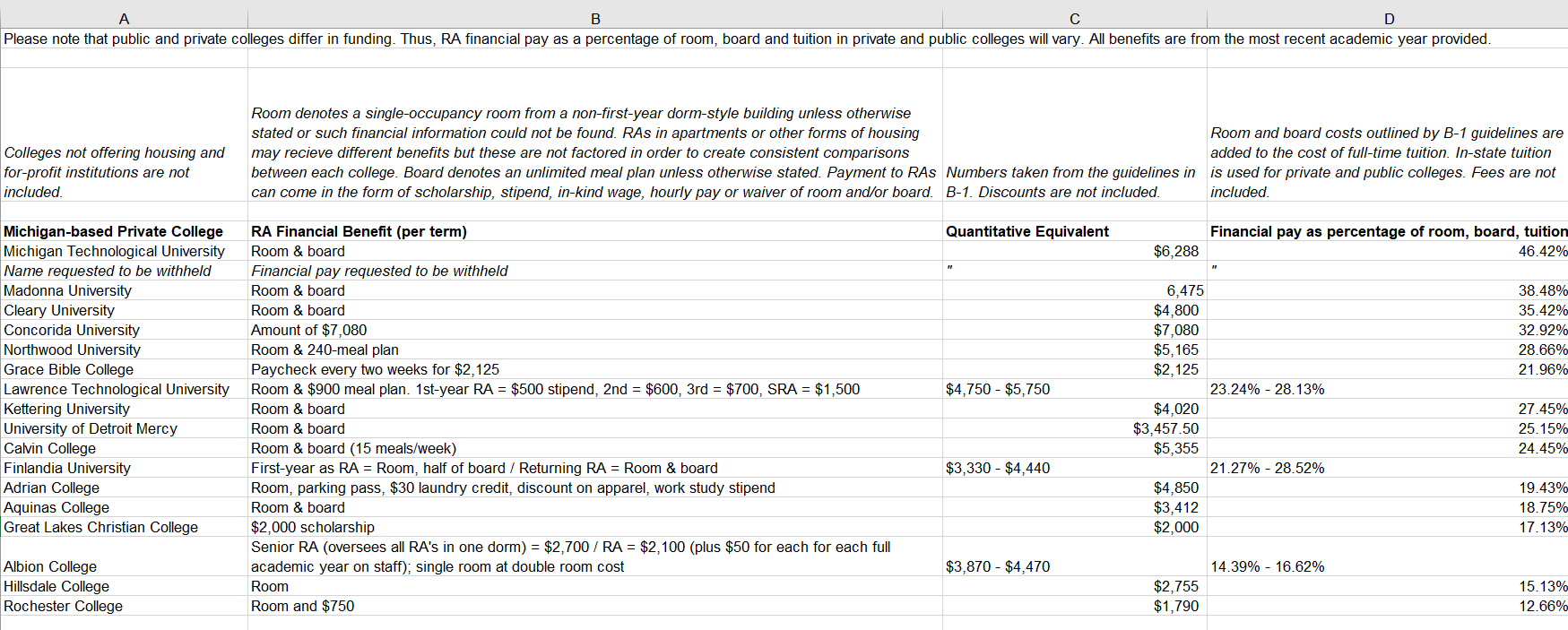Click the 'Michigan-based Private College' header cell

coord(124,231)
